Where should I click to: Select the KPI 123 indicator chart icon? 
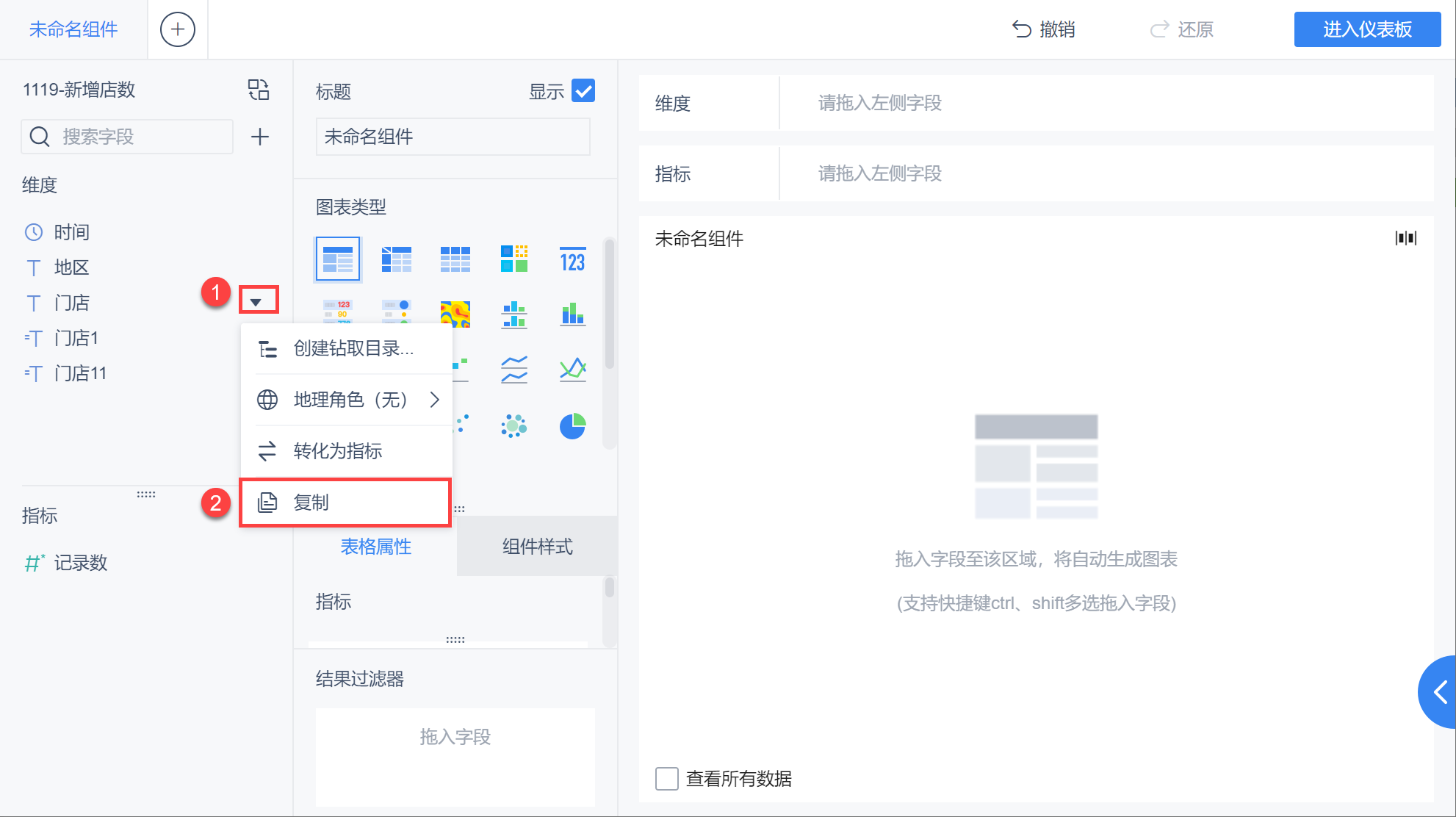572,259
